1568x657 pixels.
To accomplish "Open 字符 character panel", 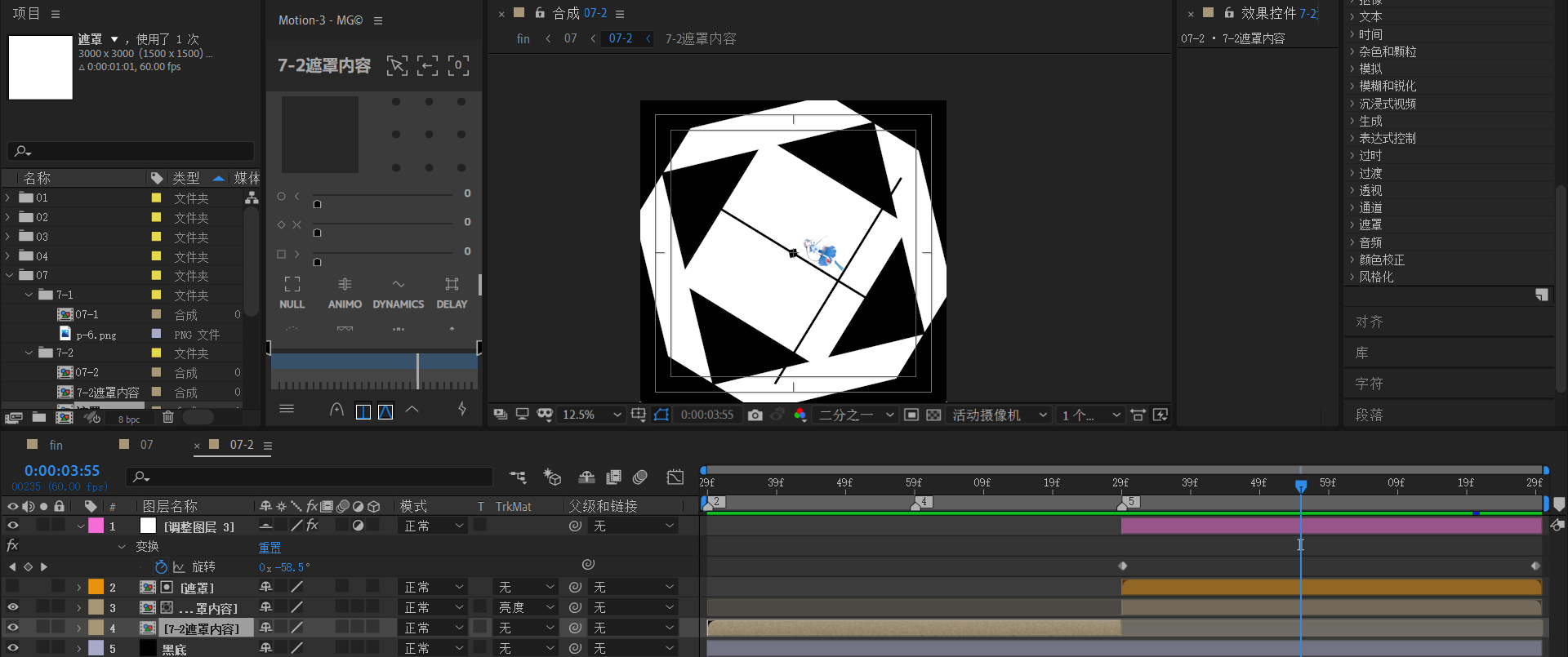I will (x=1370, y=384).
